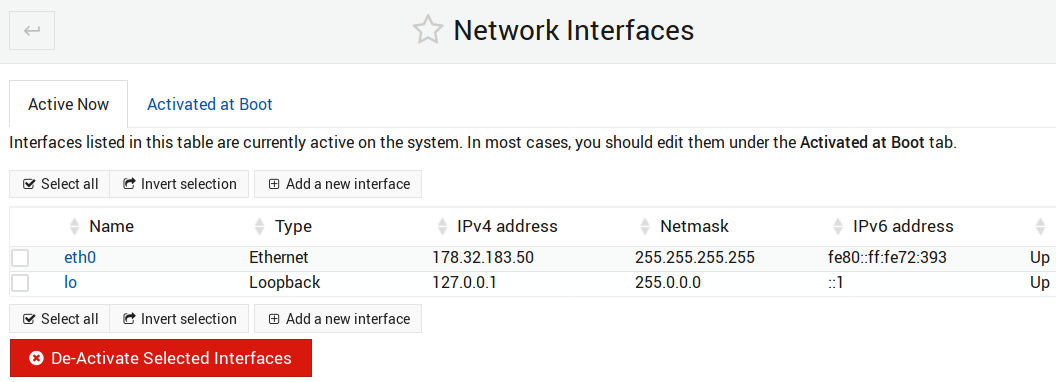Image resolution: width=1056 pixels, height=382 pixels.
Task: Sort by IPv4 address column arrows
Action: click(442, 226)
